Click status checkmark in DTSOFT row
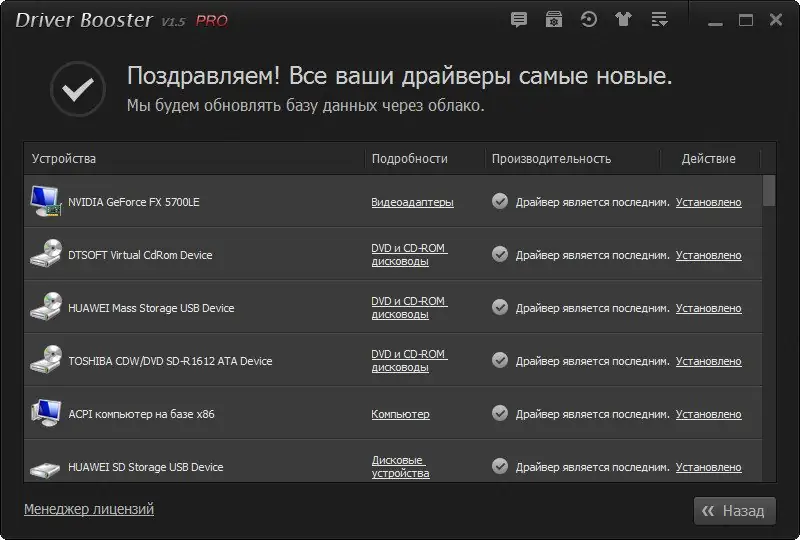This screenshot has width=800, height=540. pos(500,254)
